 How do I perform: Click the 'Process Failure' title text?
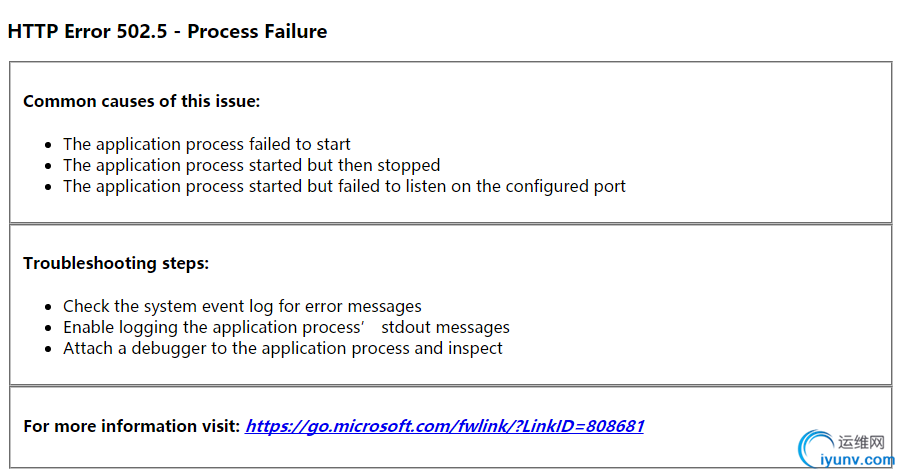point(257,31)
